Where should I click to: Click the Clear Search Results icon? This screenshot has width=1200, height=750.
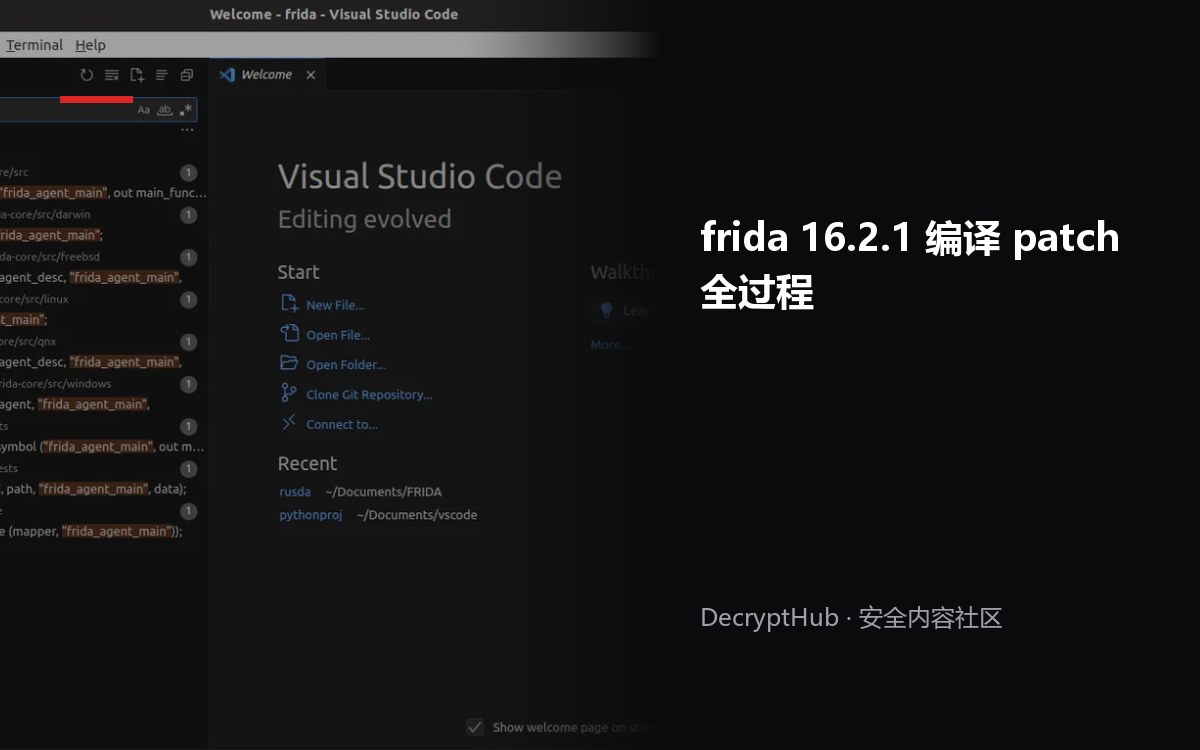tap(112, 75)
